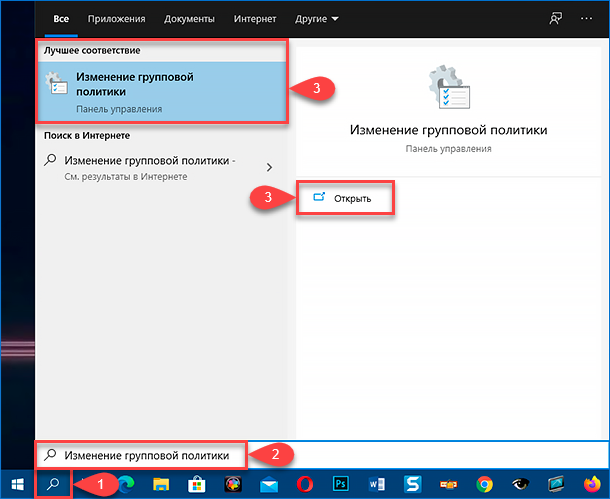This screenshot has width=610, height=499.
Task: Open the Snagit S icon in taskbar
Action: click(412, 484)
